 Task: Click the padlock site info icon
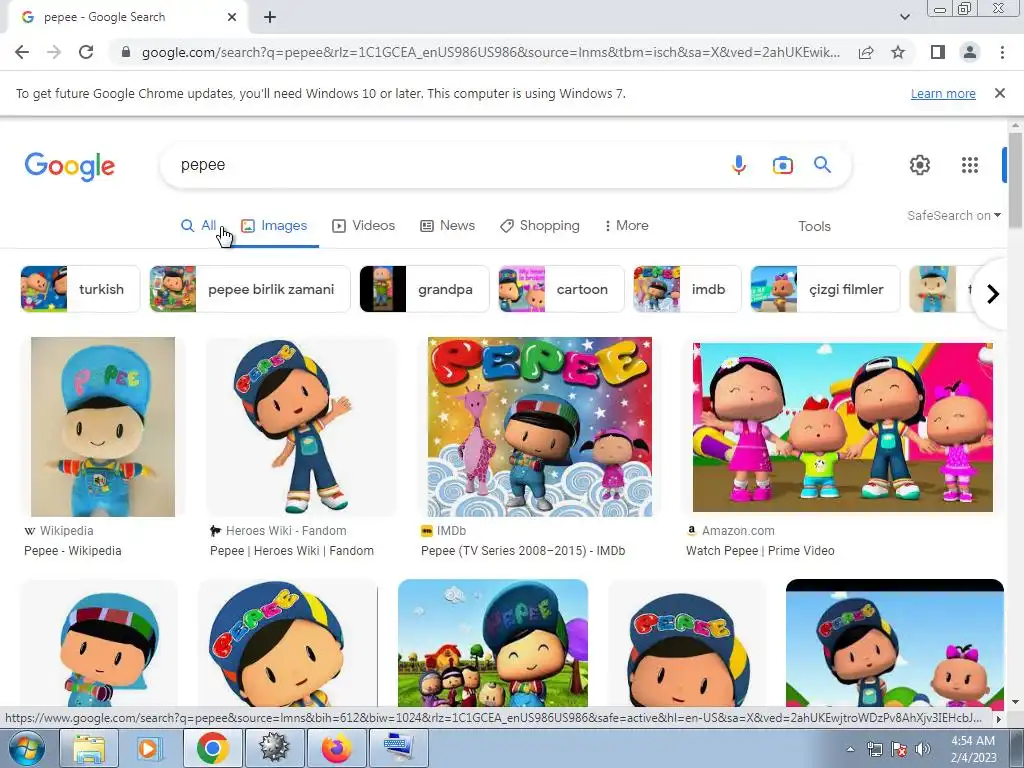pos(126,52)
